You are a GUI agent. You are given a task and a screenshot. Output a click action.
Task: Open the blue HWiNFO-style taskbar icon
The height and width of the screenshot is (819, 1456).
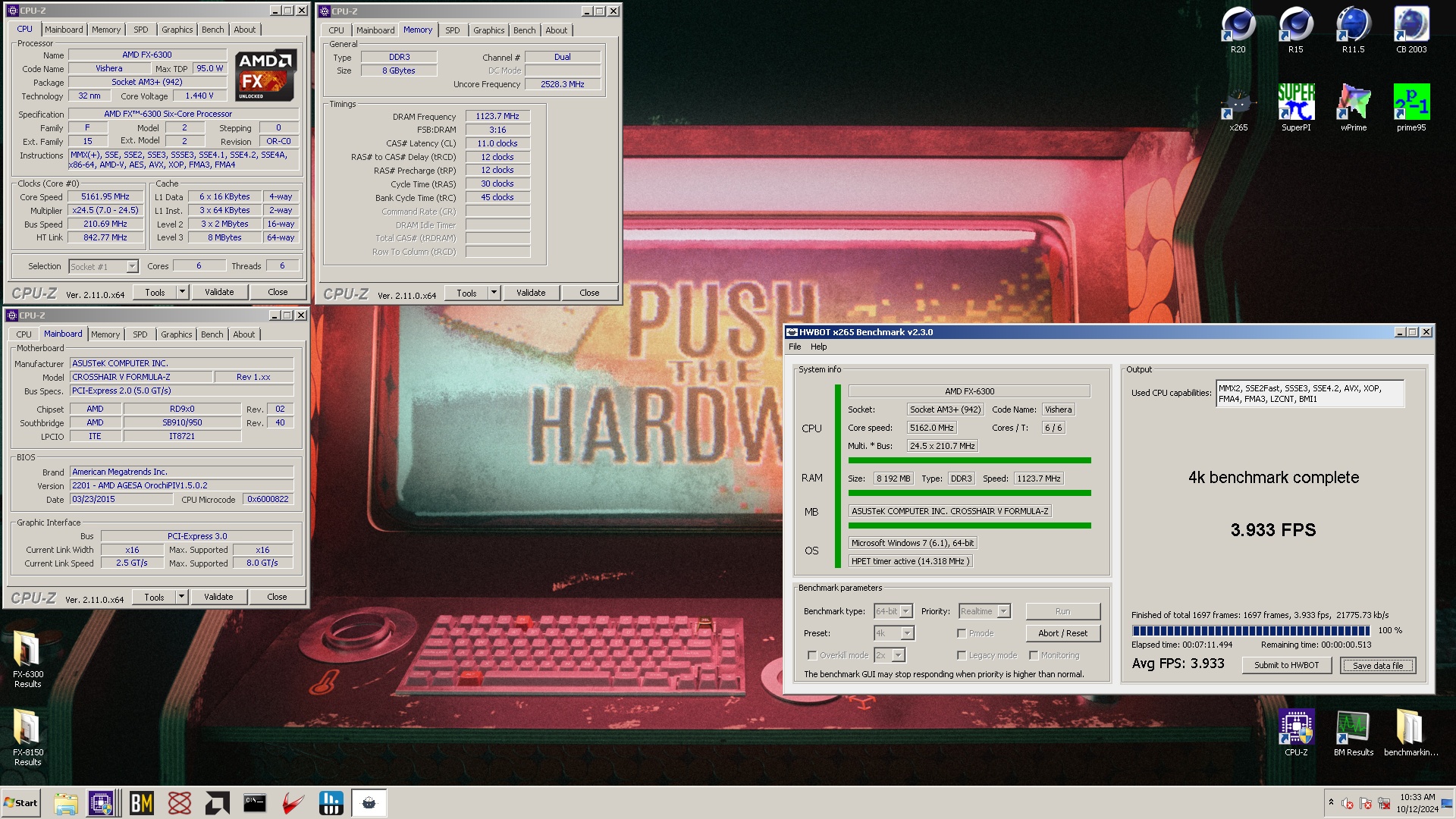point(331,803)
